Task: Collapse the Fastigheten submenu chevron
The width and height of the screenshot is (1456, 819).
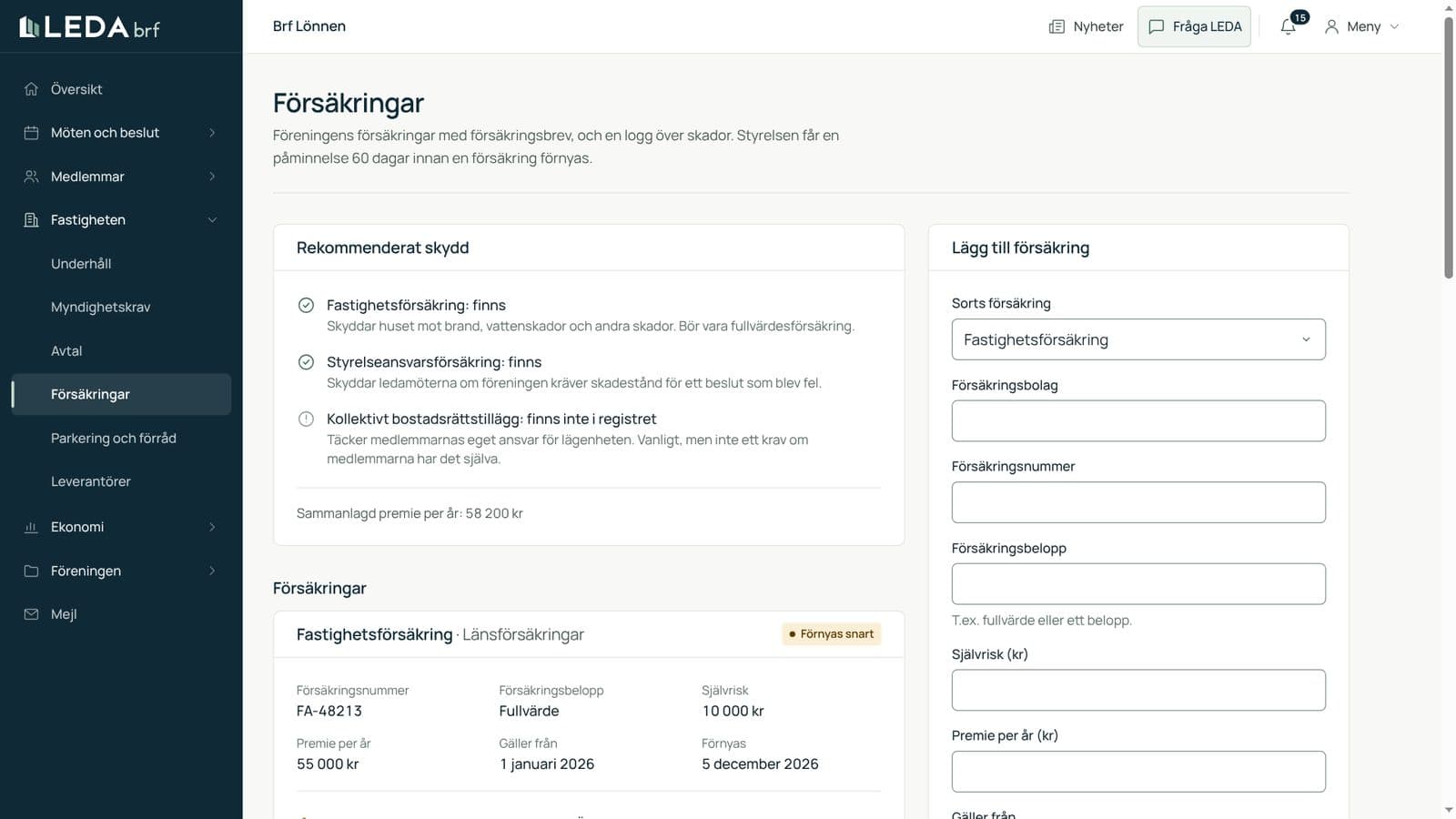Action: pos(212,220)
